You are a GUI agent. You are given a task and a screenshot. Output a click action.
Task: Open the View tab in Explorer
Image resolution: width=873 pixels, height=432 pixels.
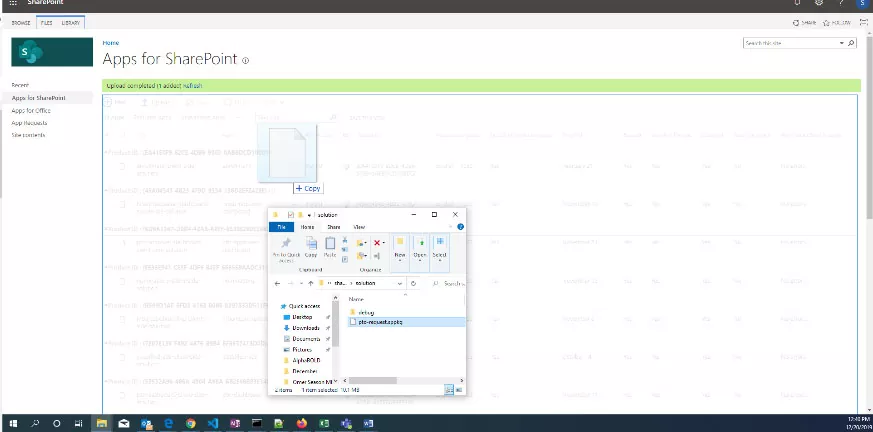(x=359, y=227)
